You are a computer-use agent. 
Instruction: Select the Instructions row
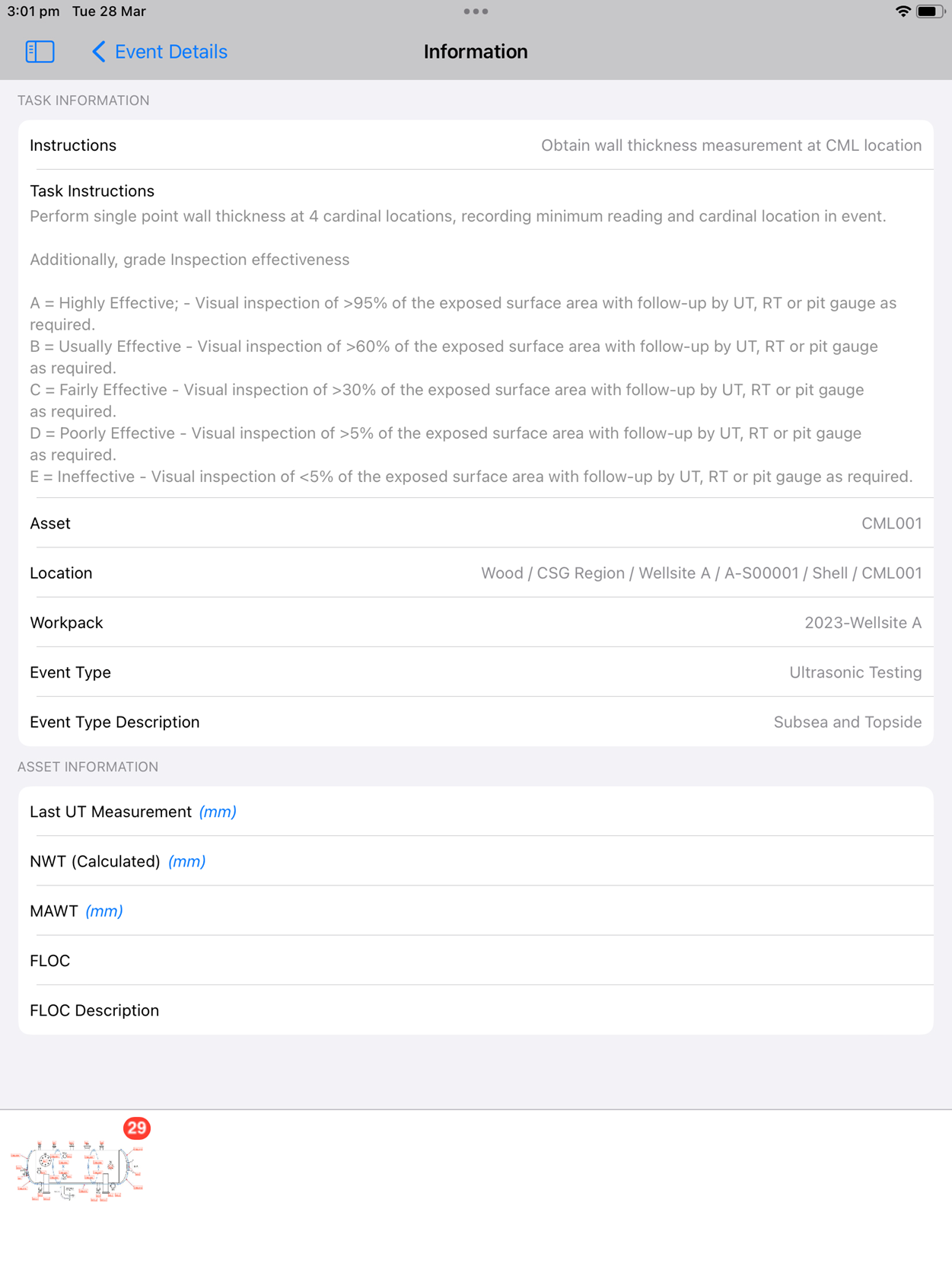tap(476, 145)
